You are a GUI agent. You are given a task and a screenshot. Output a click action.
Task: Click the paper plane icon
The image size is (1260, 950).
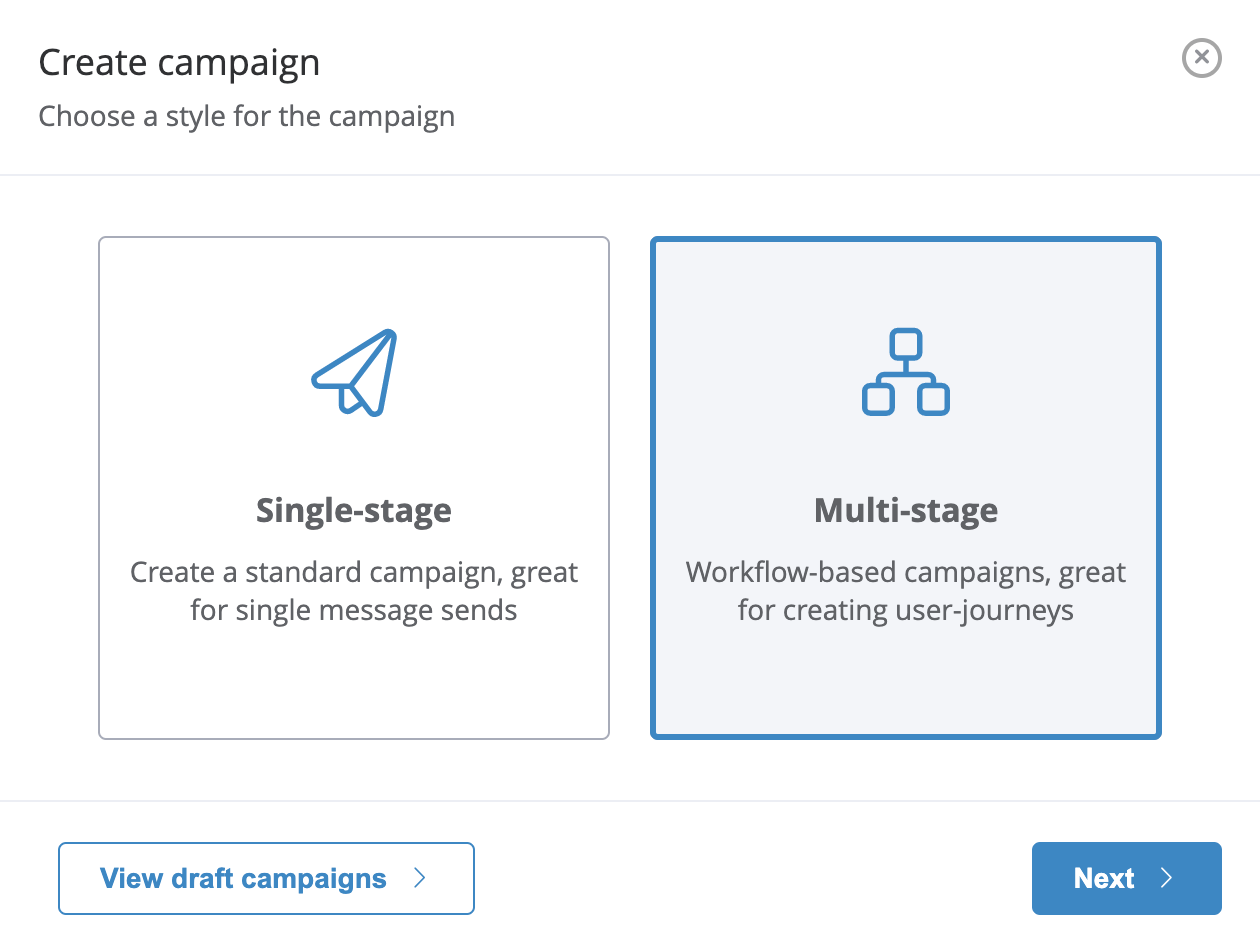point(356,372)
